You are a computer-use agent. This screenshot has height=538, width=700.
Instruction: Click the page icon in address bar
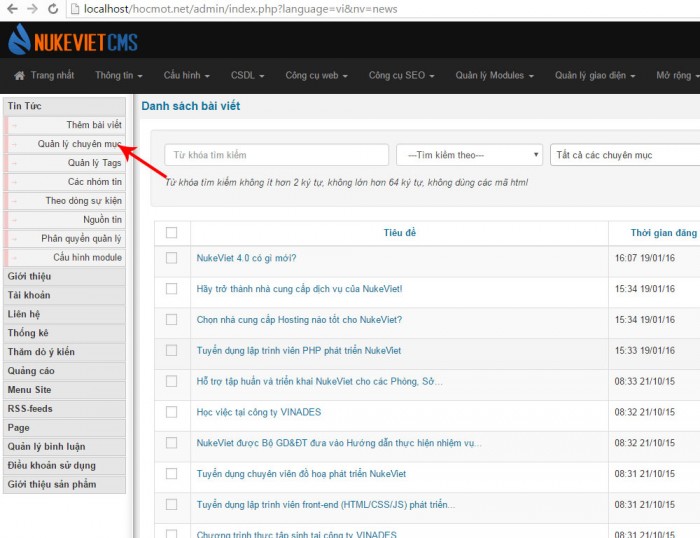click(x=75, y=9)
